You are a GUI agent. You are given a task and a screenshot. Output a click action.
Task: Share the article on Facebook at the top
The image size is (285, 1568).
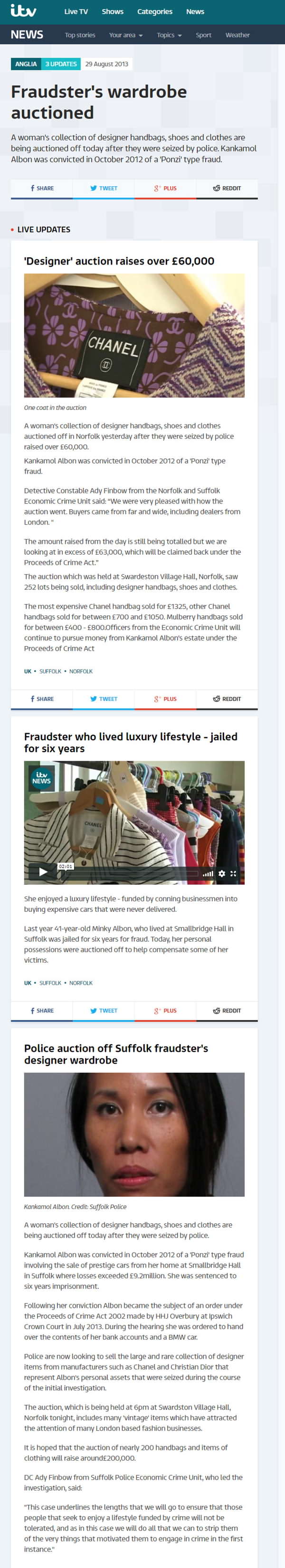click(x=42, y=189)
